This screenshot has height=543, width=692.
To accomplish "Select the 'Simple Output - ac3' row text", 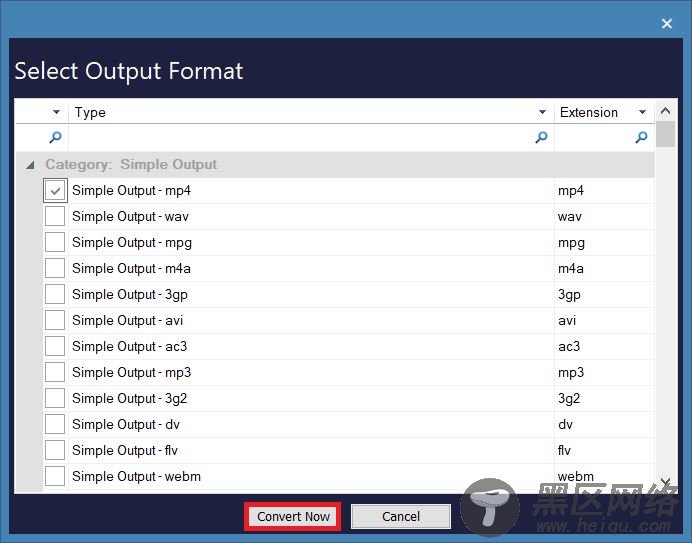I will point(130,347).
